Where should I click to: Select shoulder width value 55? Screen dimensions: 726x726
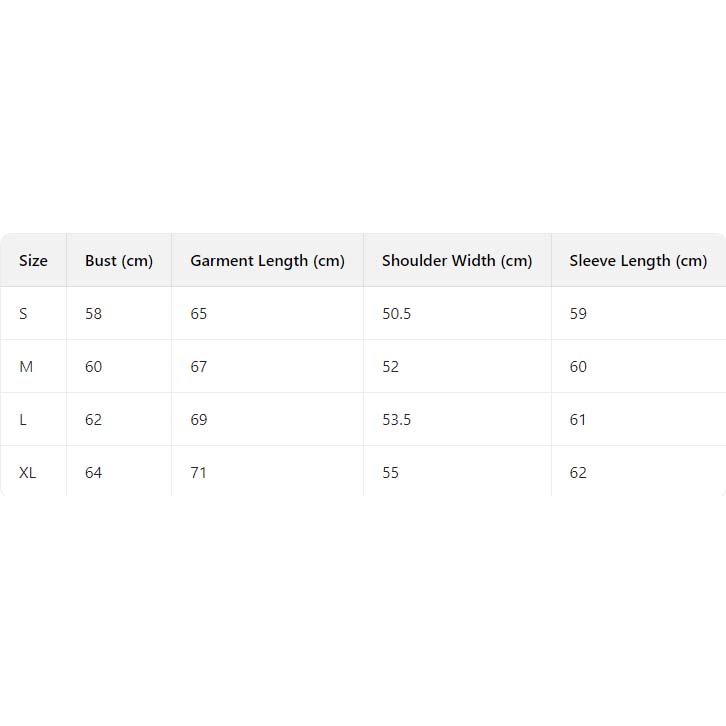coord(390,473)
